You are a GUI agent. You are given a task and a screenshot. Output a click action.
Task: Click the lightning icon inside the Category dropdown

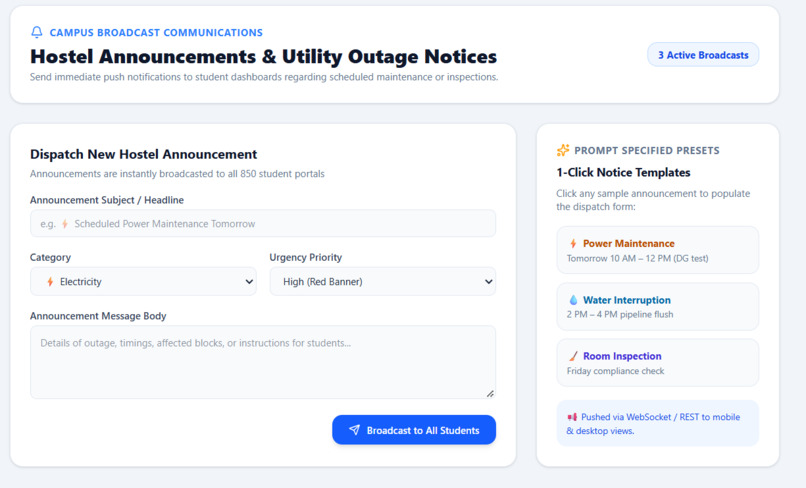(x=50, y=282)
